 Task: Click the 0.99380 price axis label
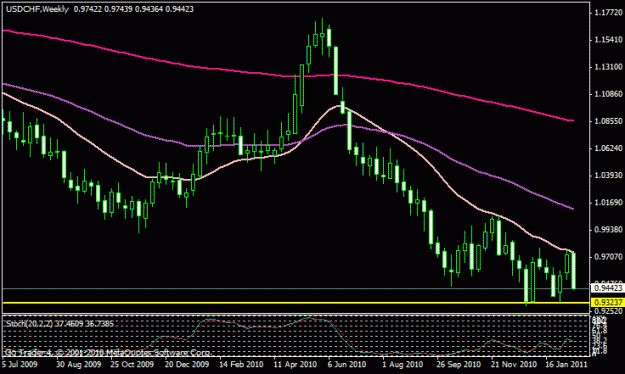tap(608, 230)
